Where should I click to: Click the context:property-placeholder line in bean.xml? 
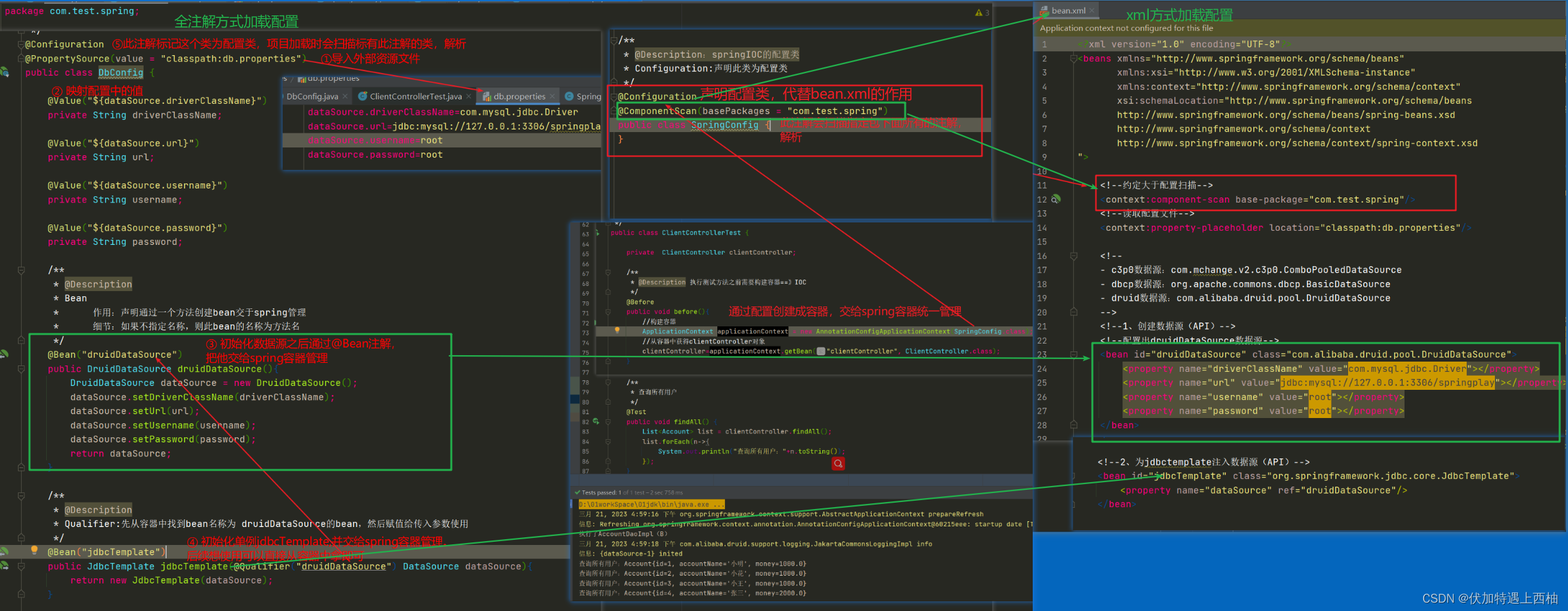tap(1286, 228)
